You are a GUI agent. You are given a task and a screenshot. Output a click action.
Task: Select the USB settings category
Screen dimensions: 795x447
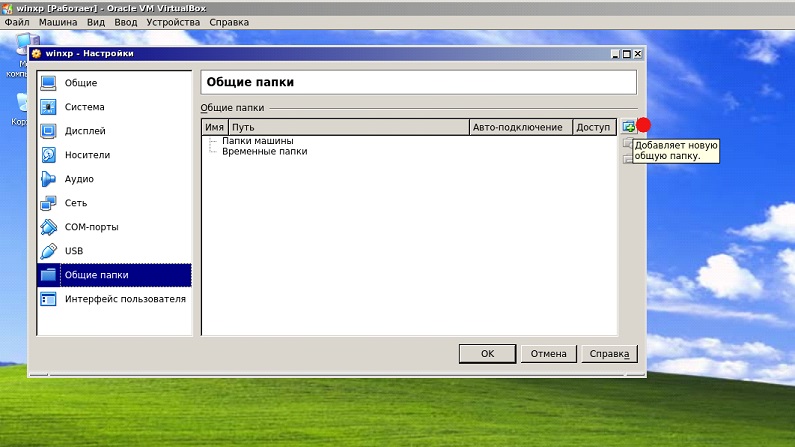(x=74, y=251)
